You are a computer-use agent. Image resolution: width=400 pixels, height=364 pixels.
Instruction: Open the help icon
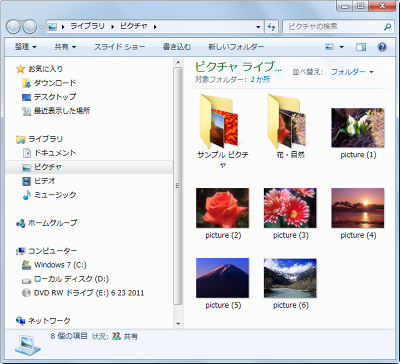coord(382,47)
